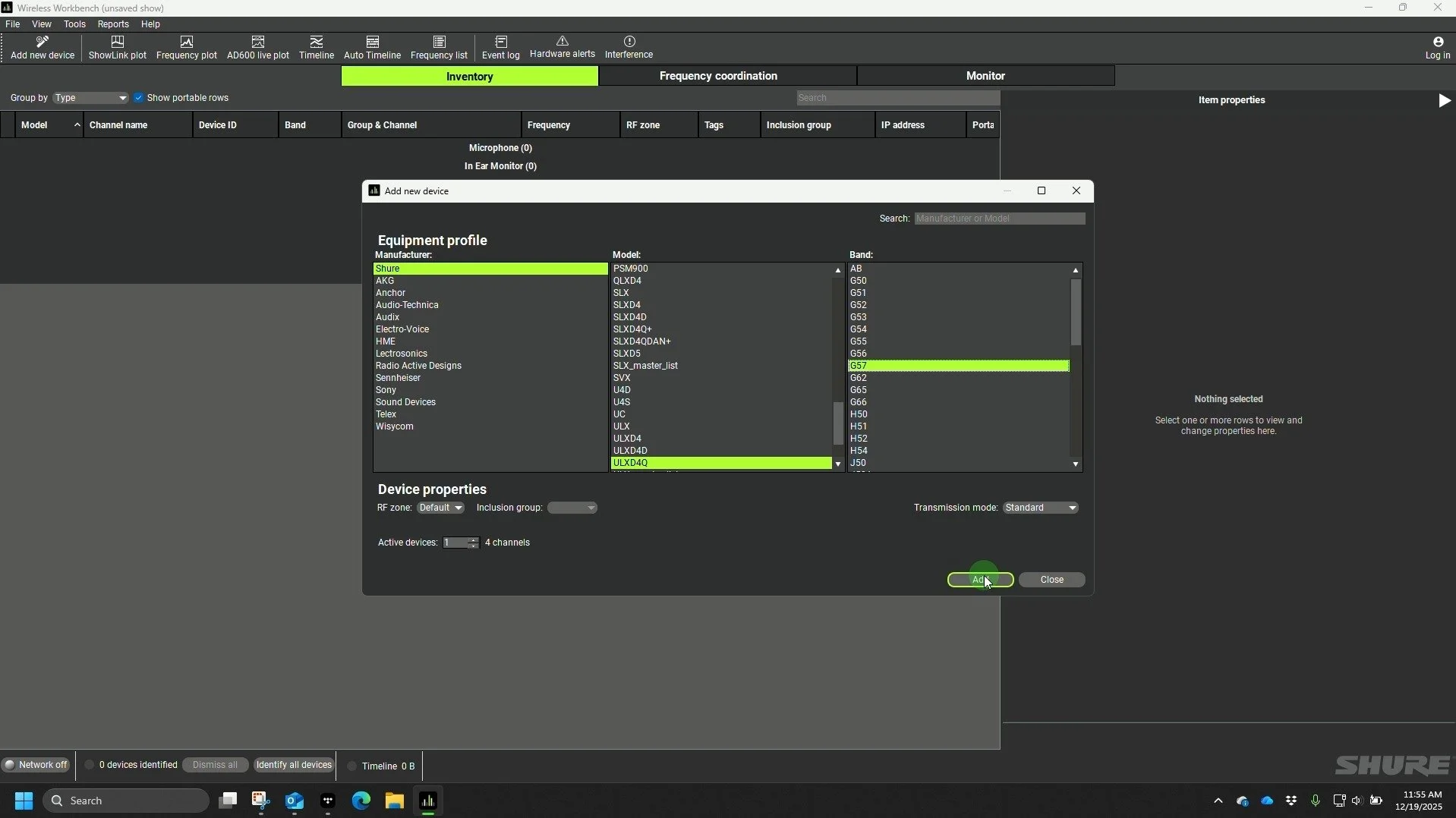This screenshot has width=1456, height=818.
Task: Open the File menu
Action: 13,24
